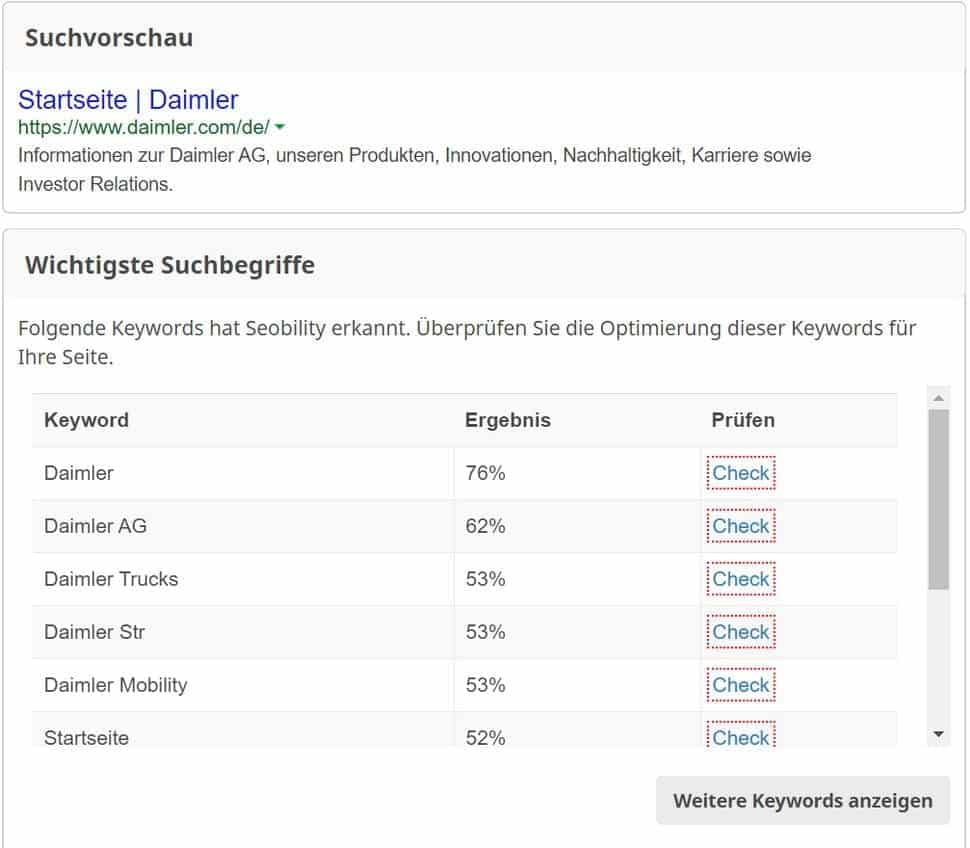The image size is (970, 848).
Task: Click Check link for Daimler Str
Action: coord(740,632)
